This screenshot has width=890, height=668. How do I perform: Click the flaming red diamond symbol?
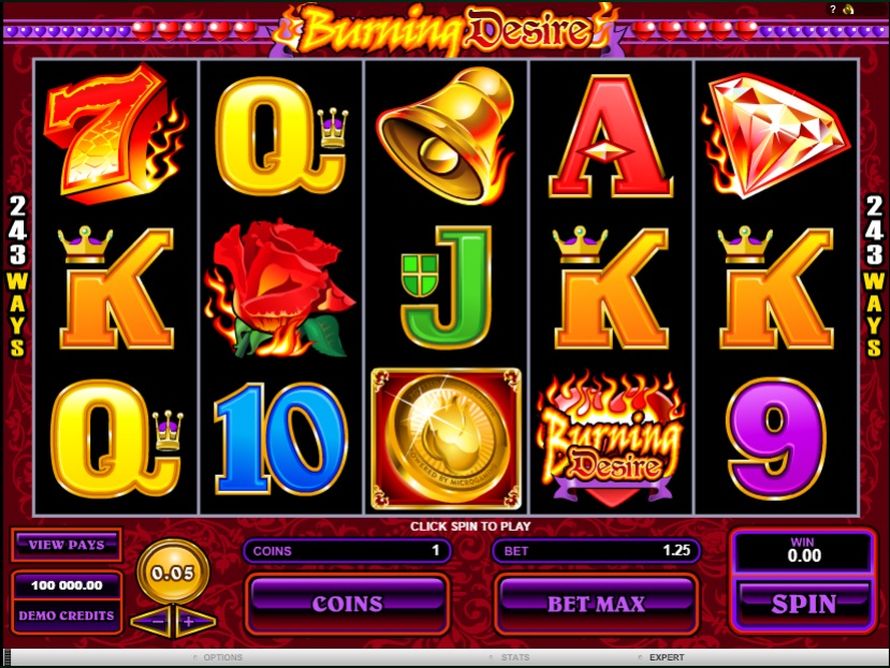(x=775, y=136)
